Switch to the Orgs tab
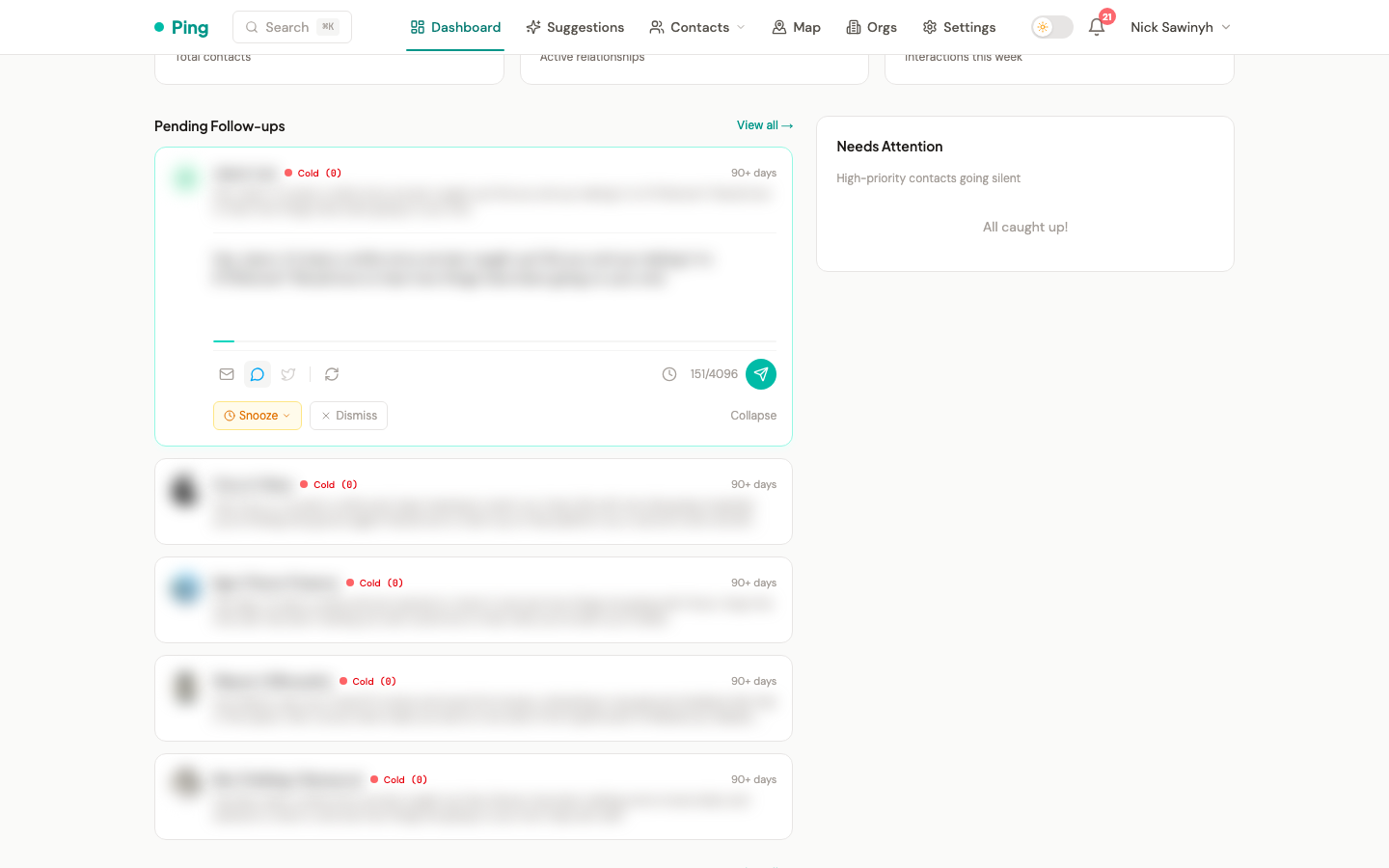Screen dimensions: 1389x868 coord(872,27)
